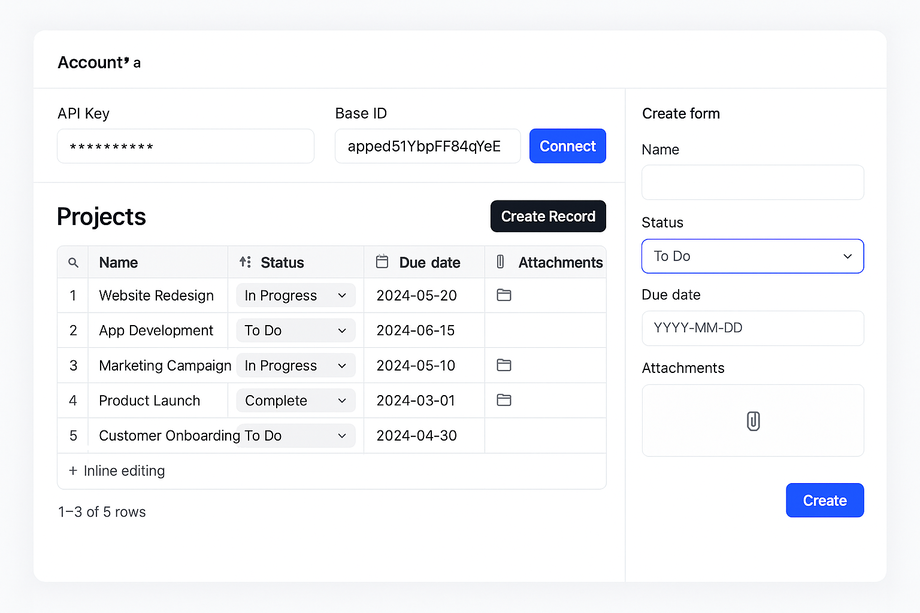This screenshot has height=613, width=920.
Task: Click the paperclip icon in Attachments header
Action: [501, 262]
